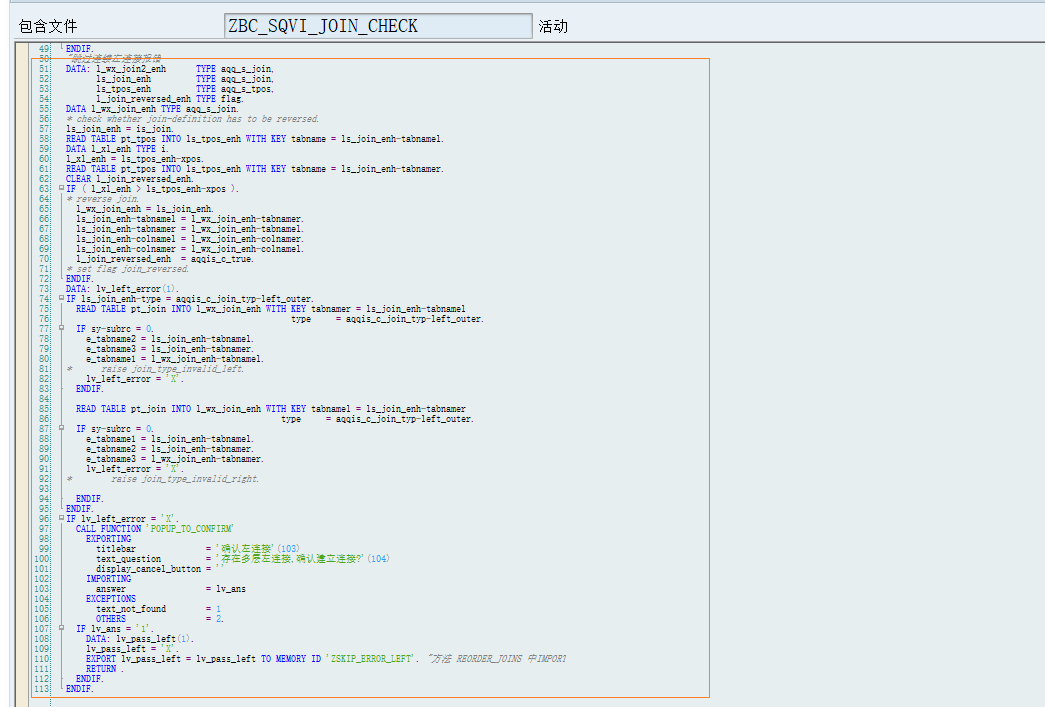Click the ZBC_SQVI_JOIN_CHECK include name field

click(x=378, y=26)
